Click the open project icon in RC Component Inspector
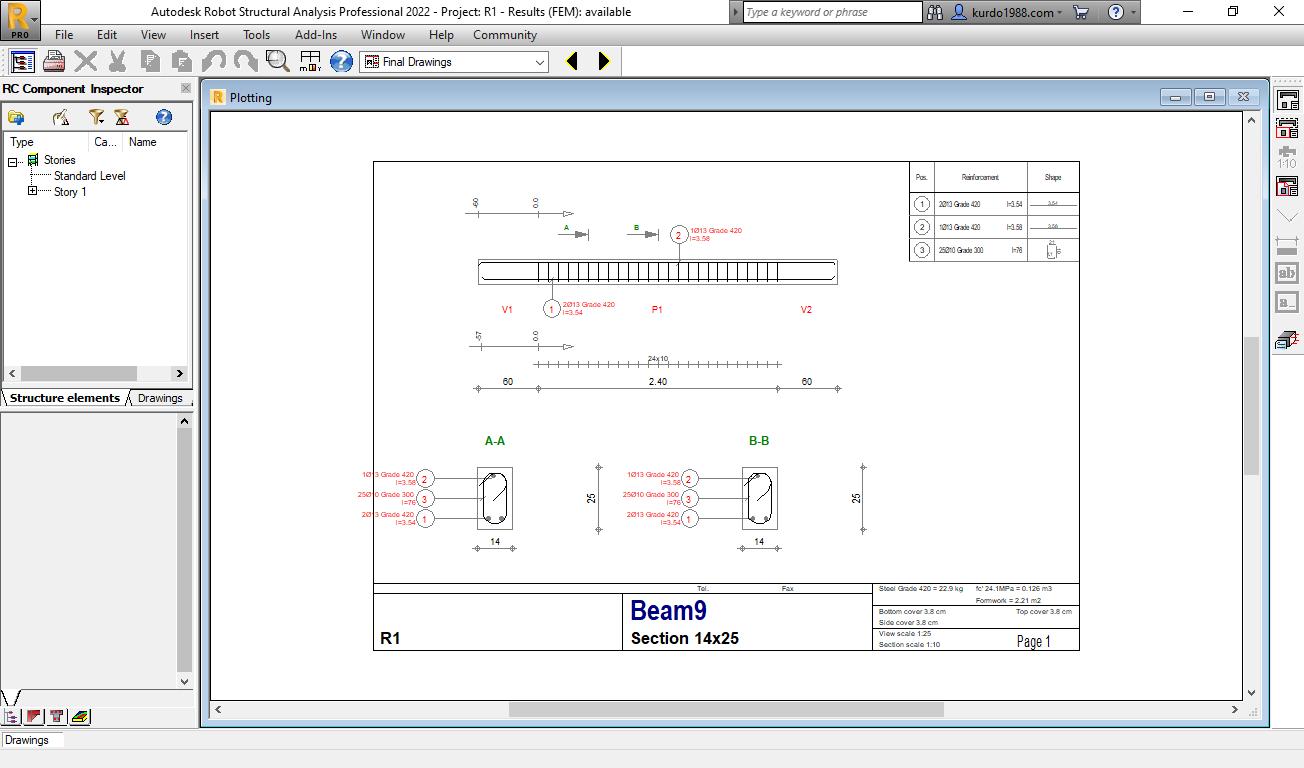The image size is (1304, 768). (16, 116)
